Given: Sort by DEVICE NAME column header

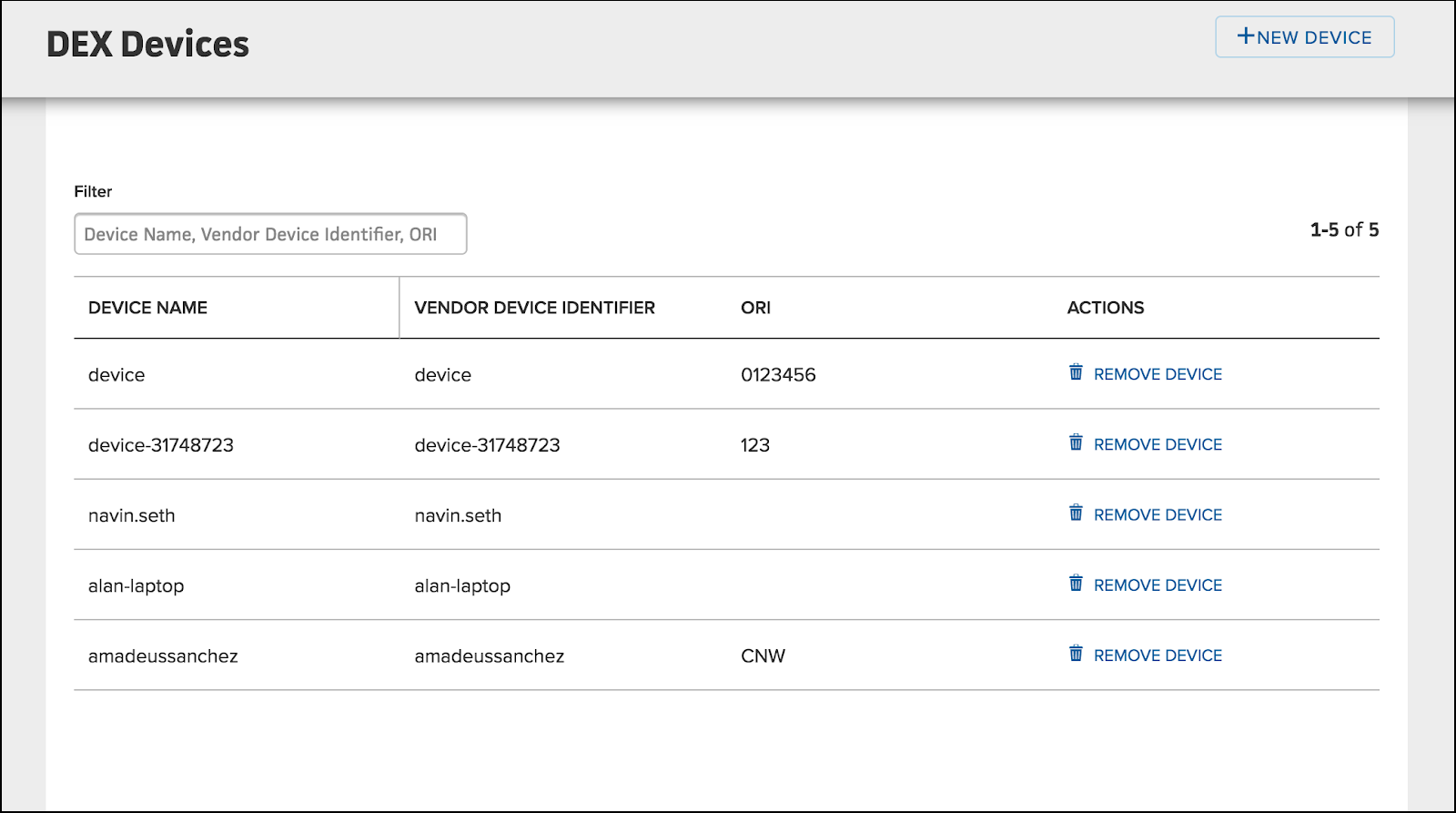Looking at the screenshot, I should click(147, 308).
